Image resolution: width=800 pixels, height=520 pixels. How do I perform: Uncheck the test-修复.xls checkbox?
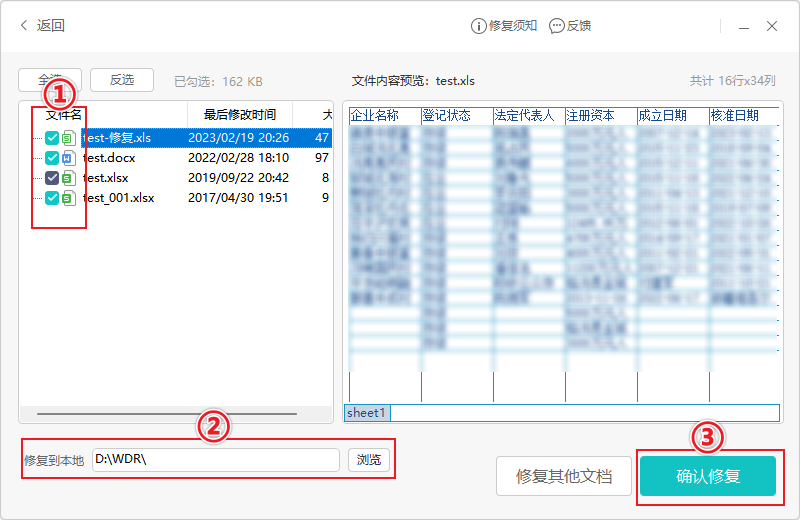[52, 138]
